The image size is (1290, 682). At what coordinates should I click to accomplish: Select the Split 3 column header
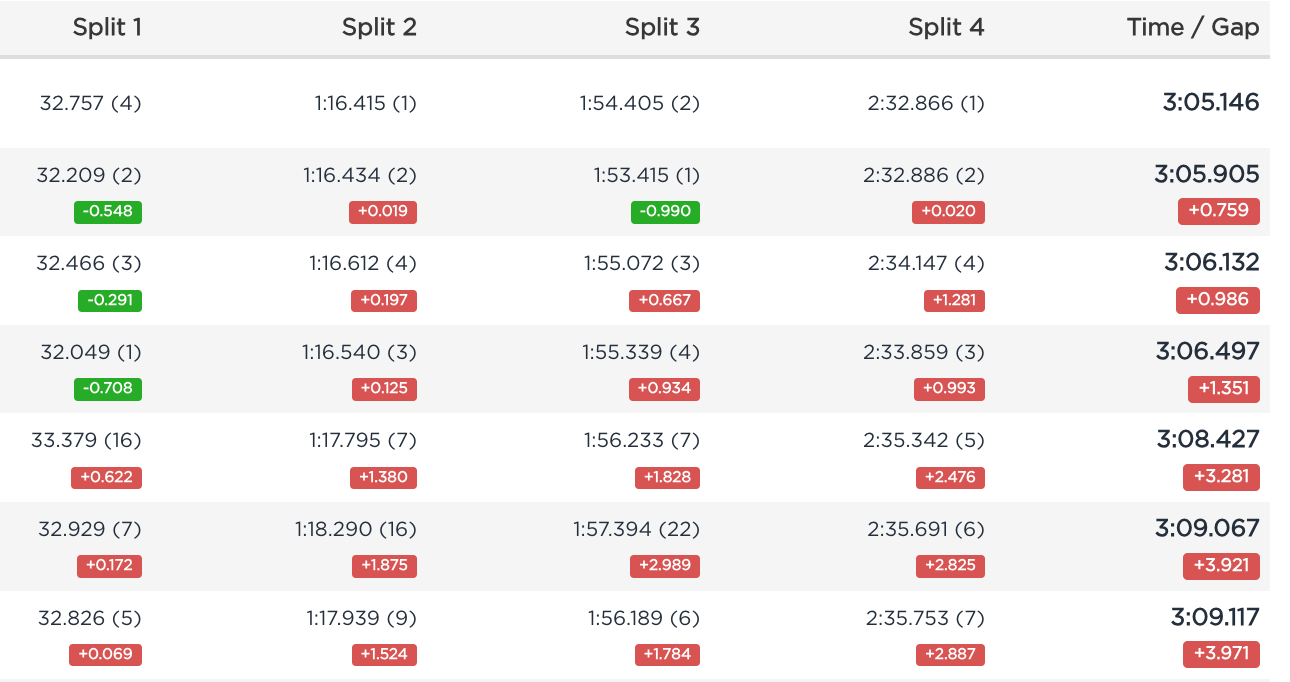tap(662, 28)
